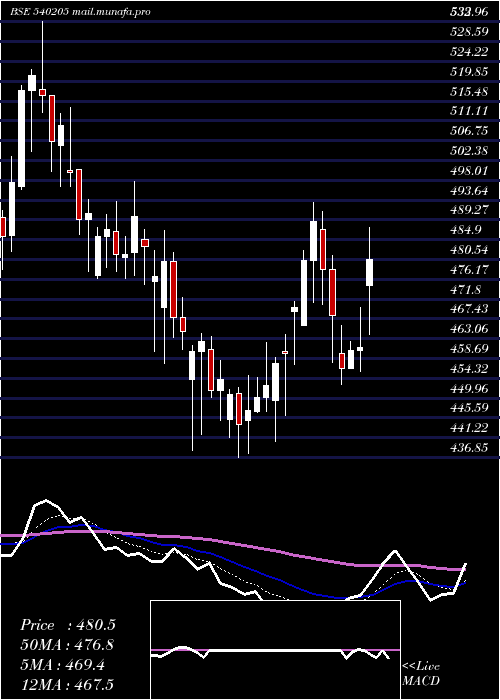Click the 445.59 price axis label
Image resolution: width=500 pixels, height=700 pixels.
point(469,408)
